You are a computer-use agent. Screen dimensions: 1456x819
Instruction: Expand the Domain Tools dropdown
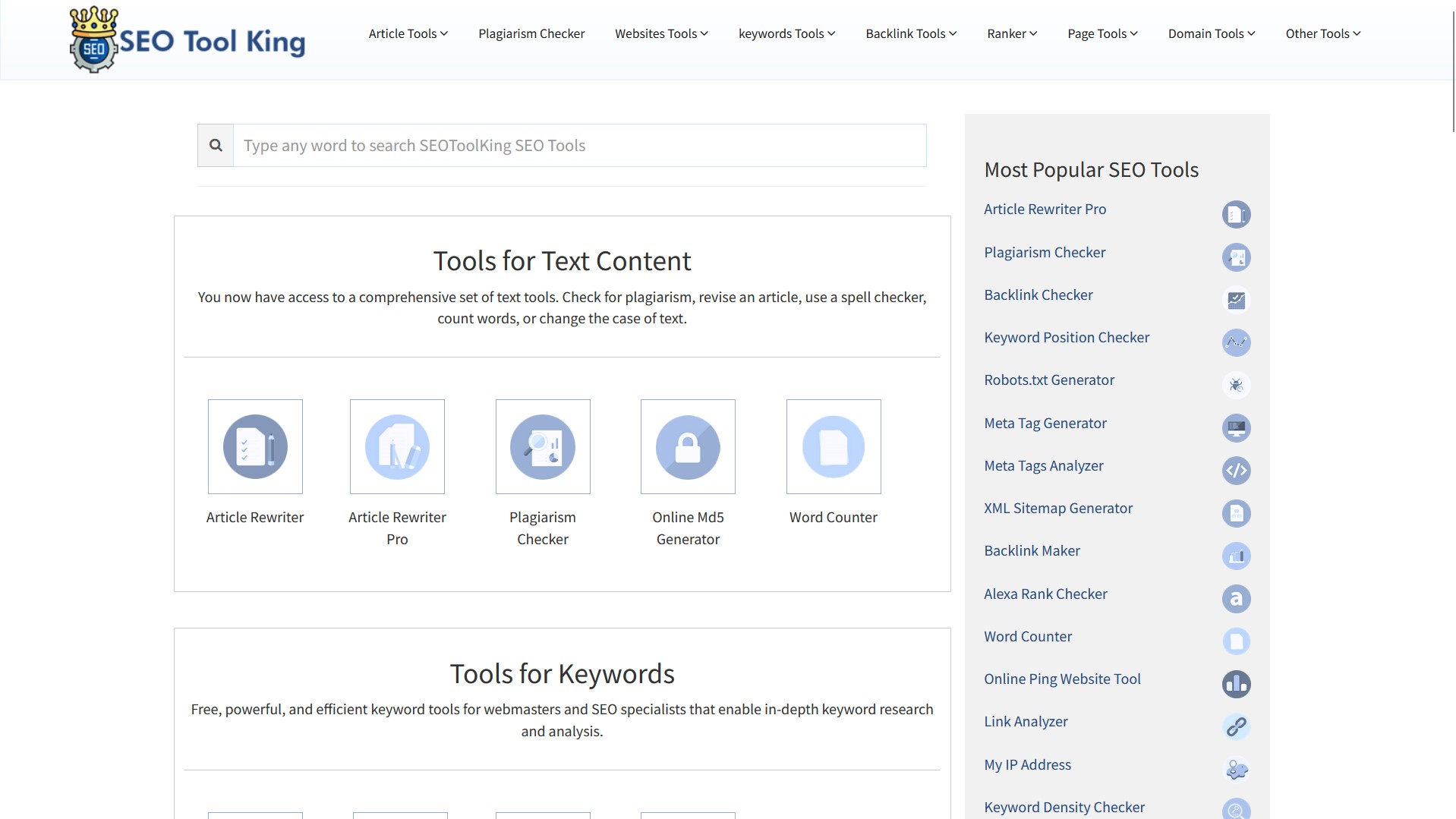point(1212,33)
